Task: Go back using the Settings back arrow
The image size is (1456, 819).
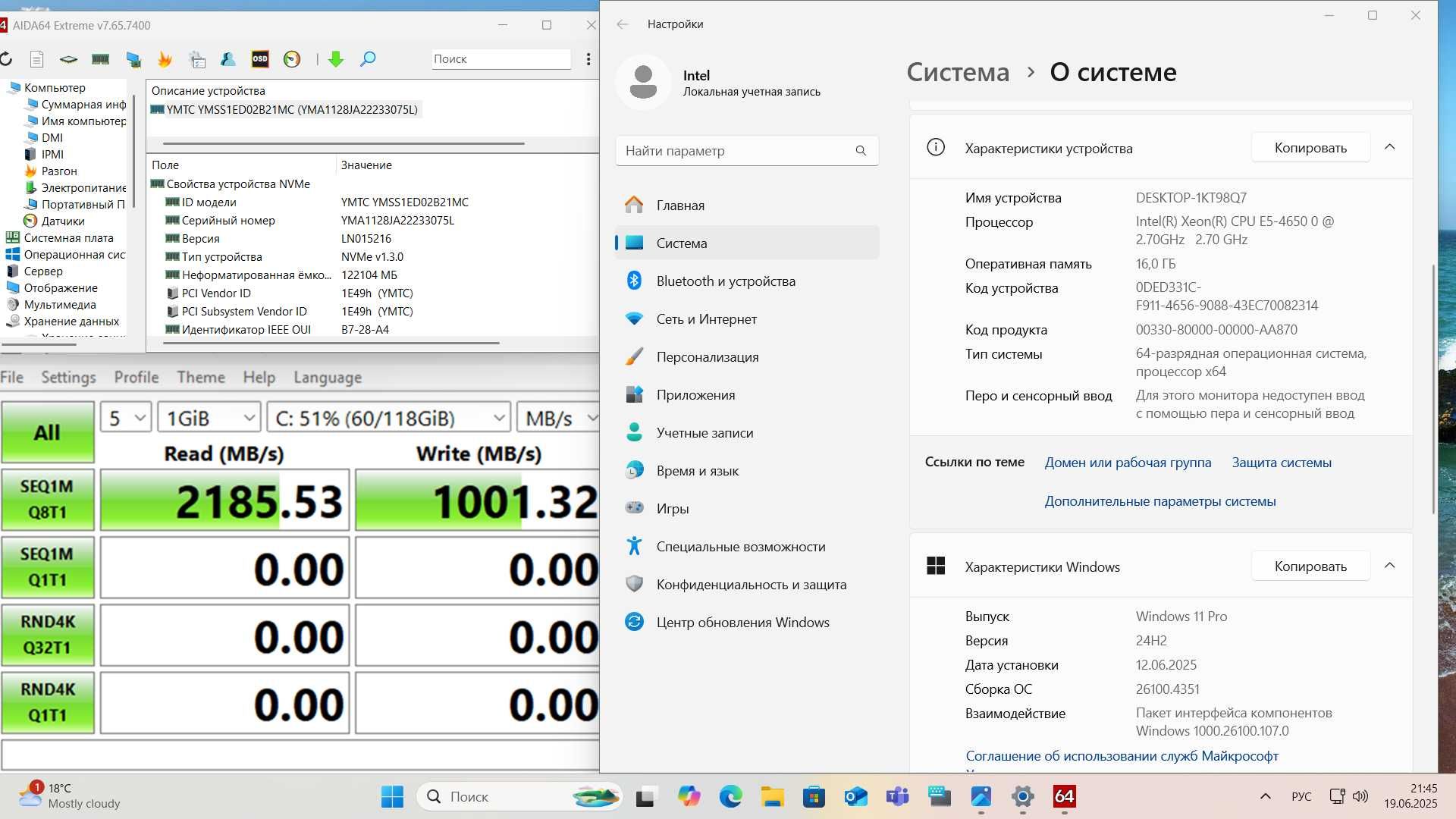Action: (x=623, y=24)
